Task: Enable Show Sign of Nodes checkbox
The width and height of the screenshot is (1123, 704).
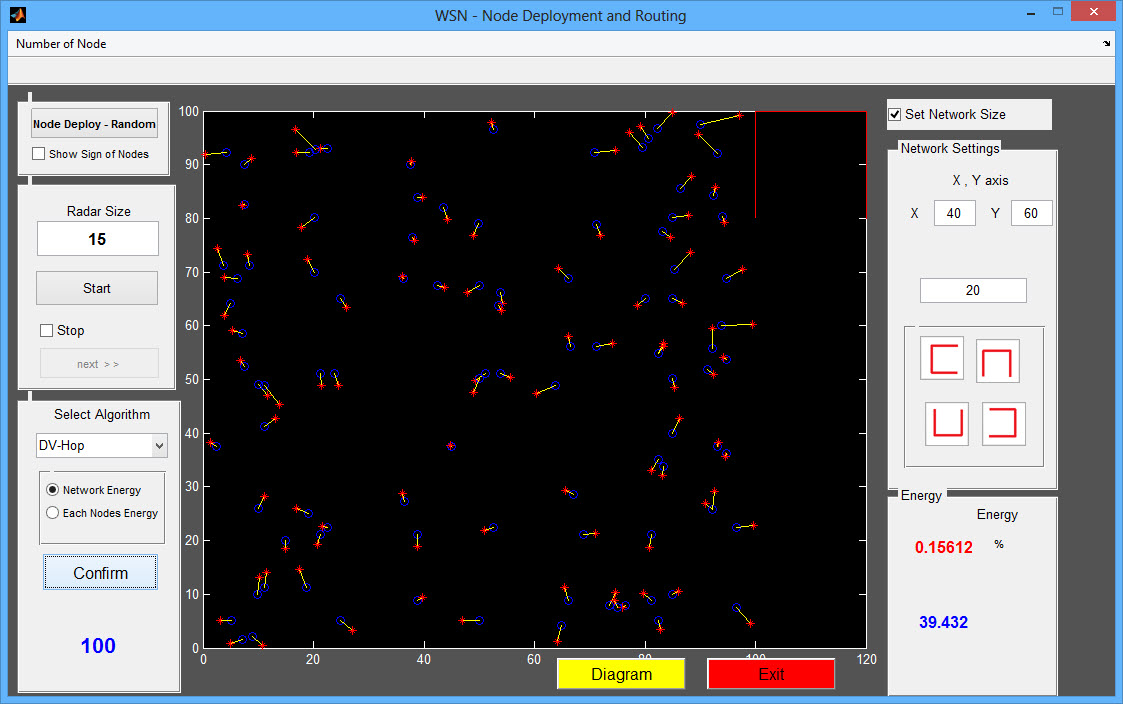Action: click(x=39, y=154)
